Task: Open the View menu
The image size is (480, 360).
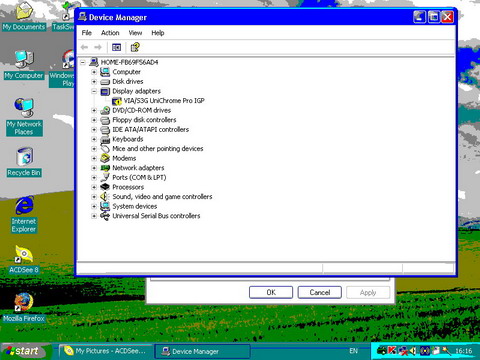Action: (x=135, y=33)
